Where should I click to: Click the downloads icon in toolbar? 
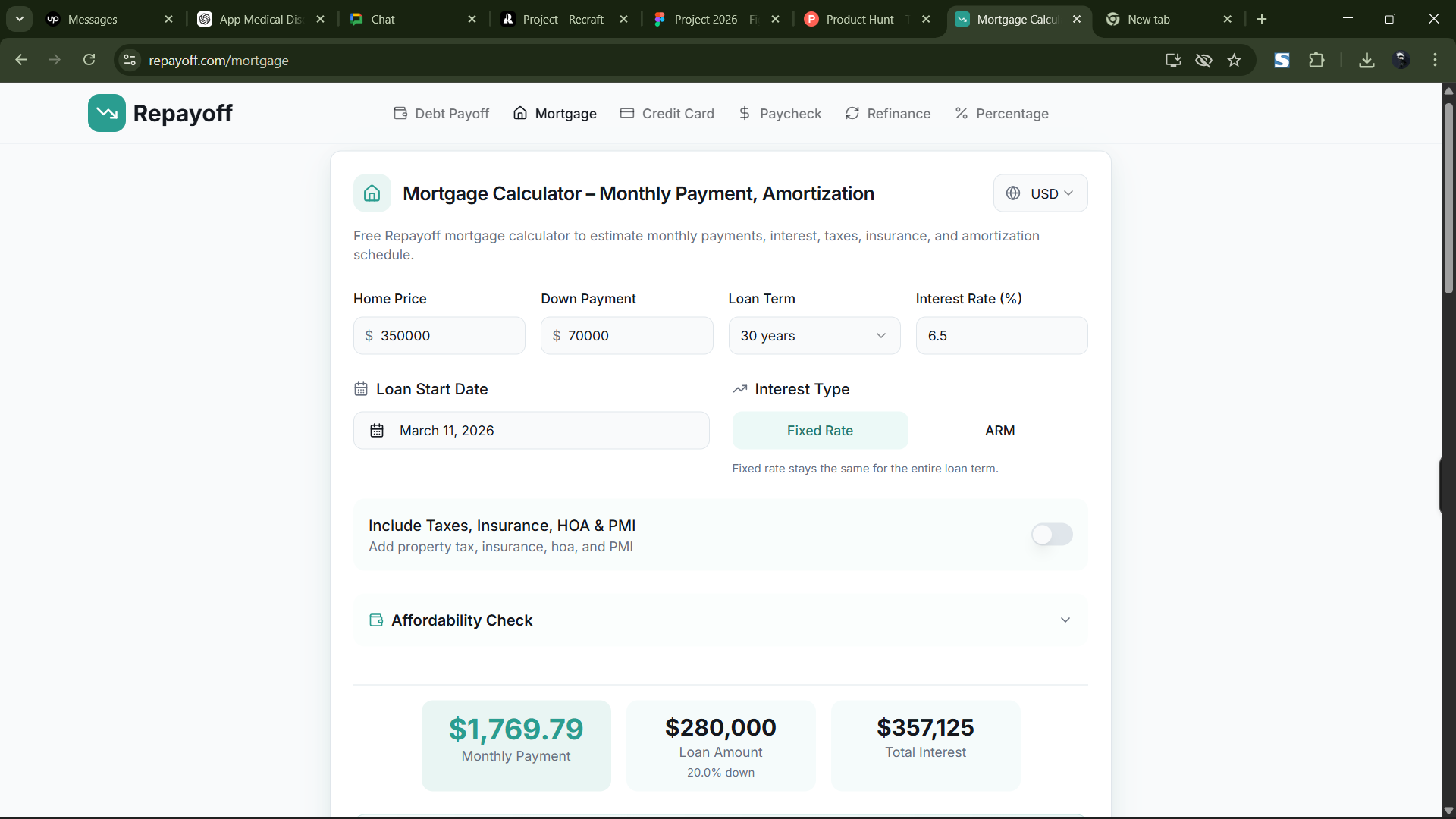coord(1367,61)
